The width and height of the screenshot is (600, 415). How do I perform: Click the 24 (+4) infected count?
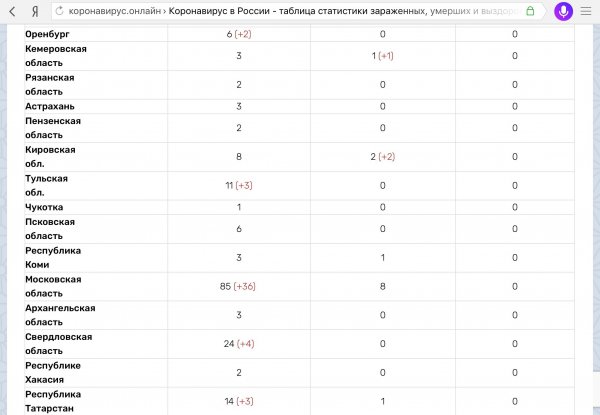[239, 343]
